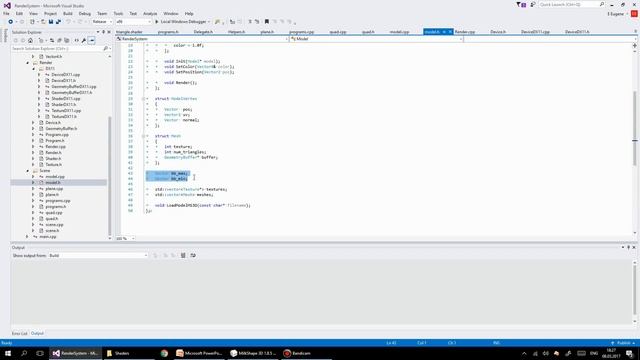Switch to the model.cpp editor tab
This screenshot has width=640, height=360.
click(x=400, y=32)
